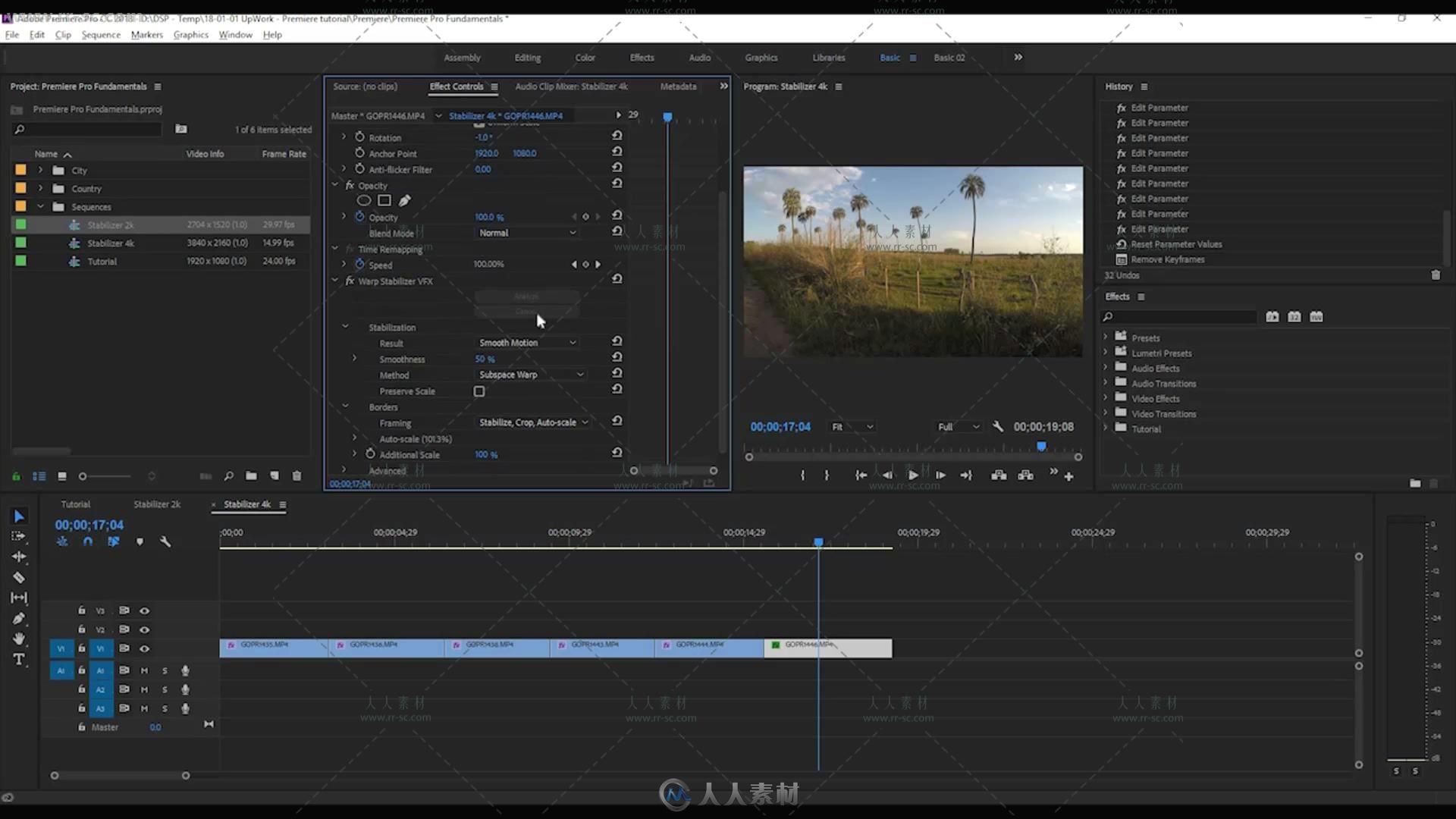The height and width of the screenshot is (819, 1456).
Task: Select the Hand tool
Action: click(19, 639)
